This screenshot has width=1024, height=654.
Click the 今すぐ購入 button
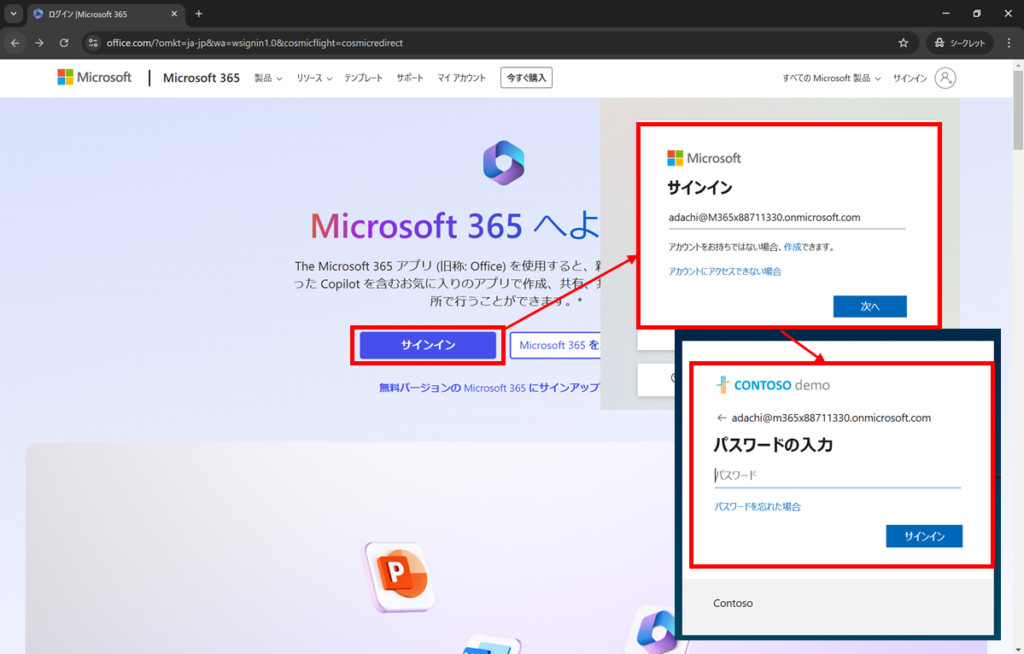[x=526, y=78]
